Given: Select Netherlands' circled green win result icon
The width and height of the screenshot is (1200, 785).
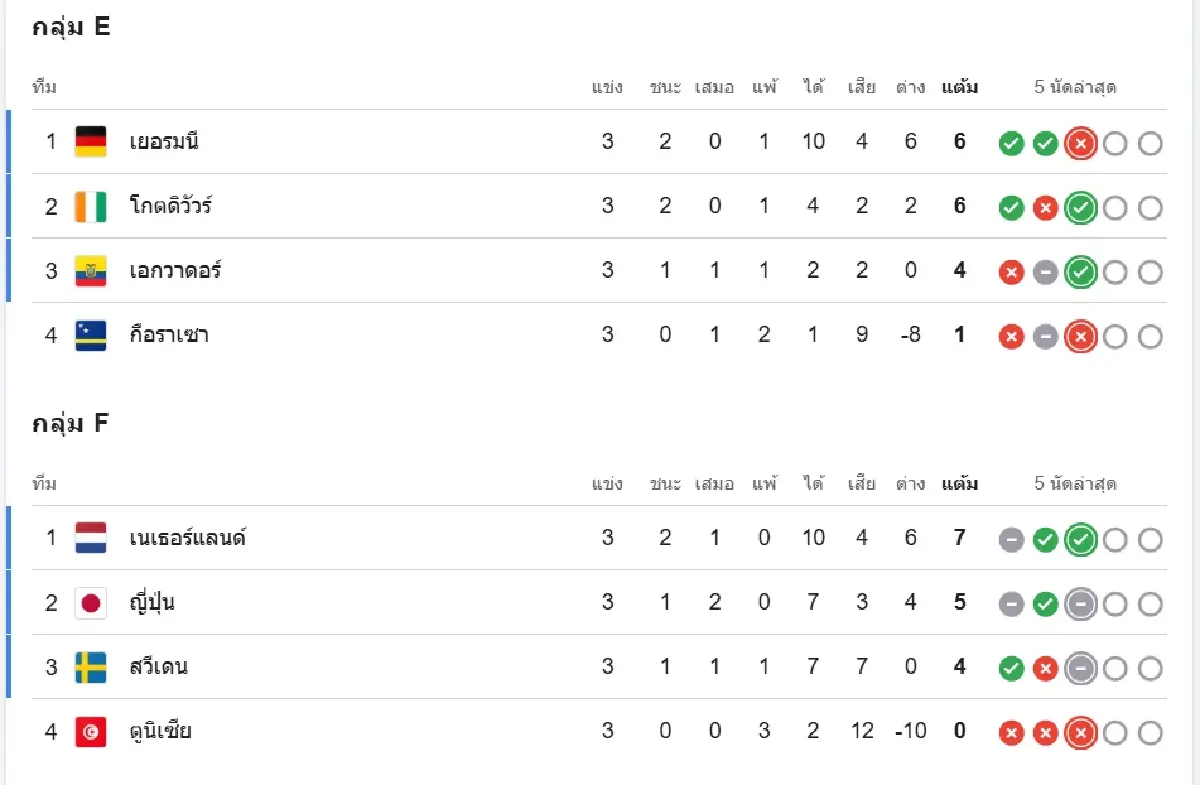Looking at the screenshot, I should click(x=1080, y=539).
